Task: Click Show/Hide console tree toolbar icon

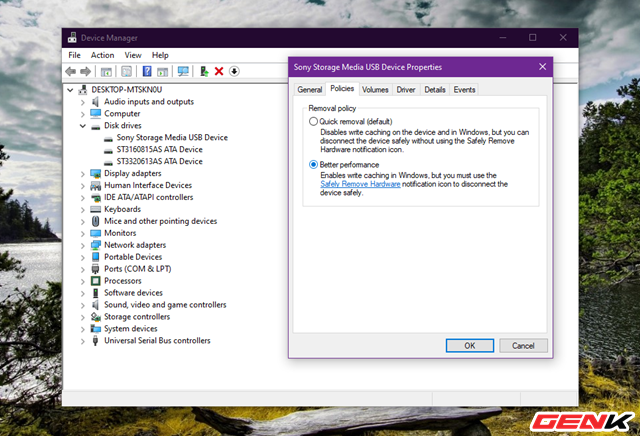Action: click(105, 72)
